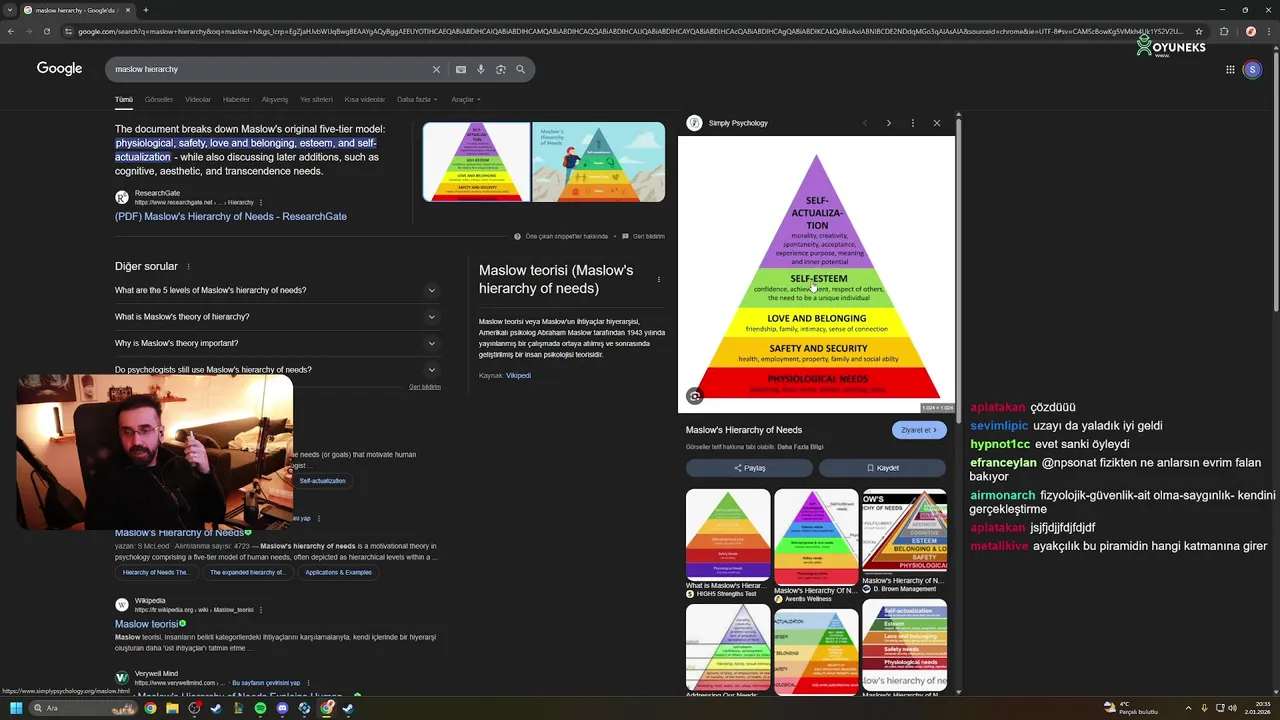
Task: Open options for Maslow teorisi knowledge panel
Action: [x=658, y=279]
